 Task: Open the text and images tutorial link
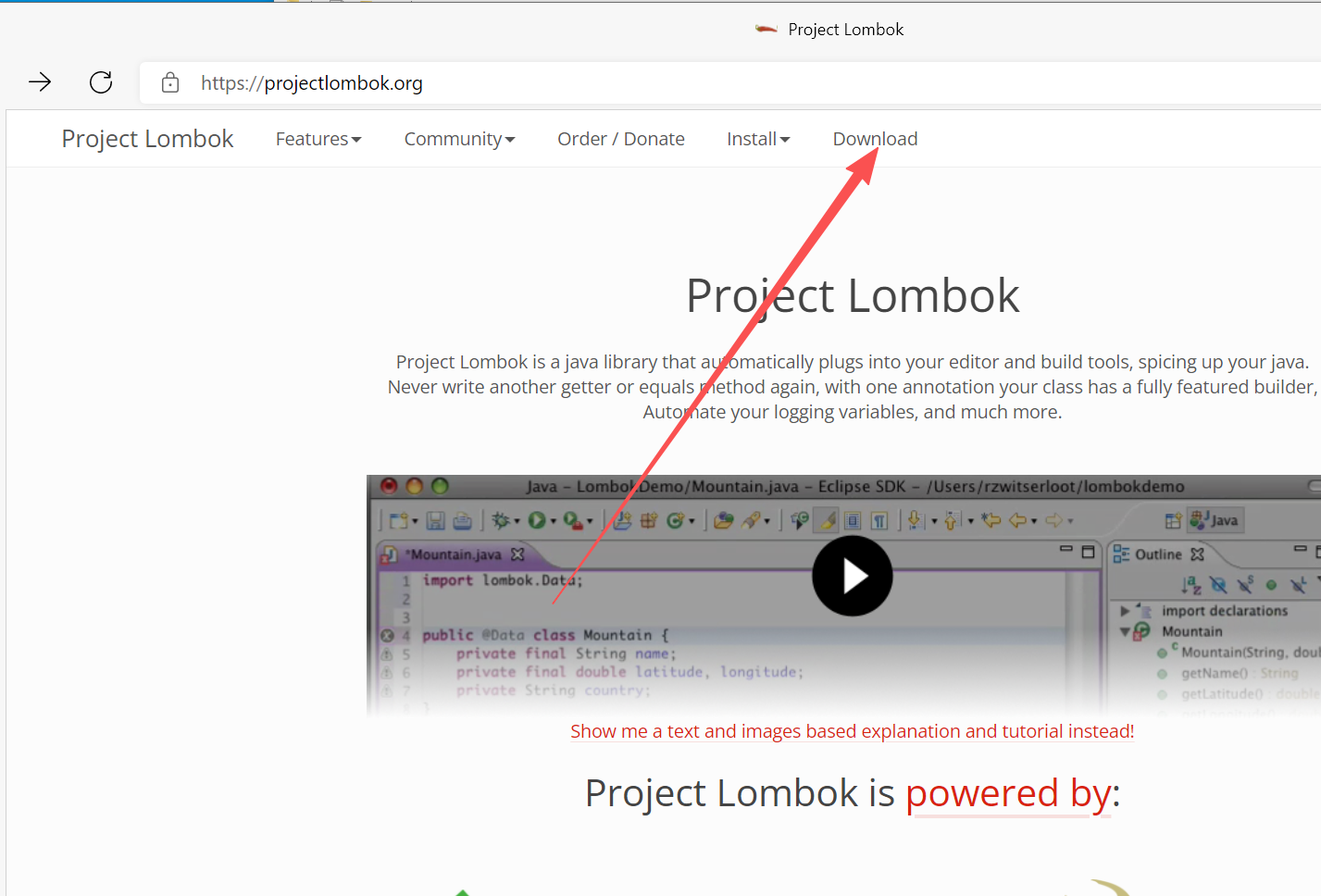coord(852,731)
